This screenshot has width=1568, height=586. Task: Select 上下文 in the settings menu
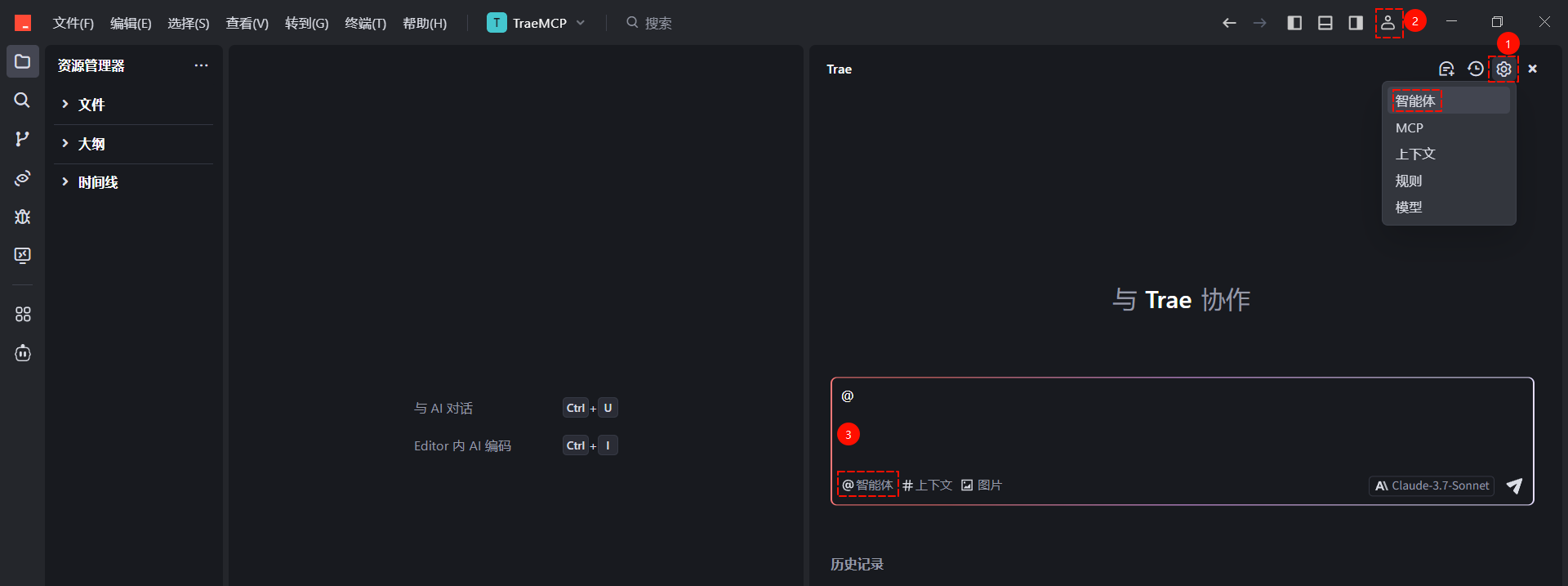(1449, 154)
